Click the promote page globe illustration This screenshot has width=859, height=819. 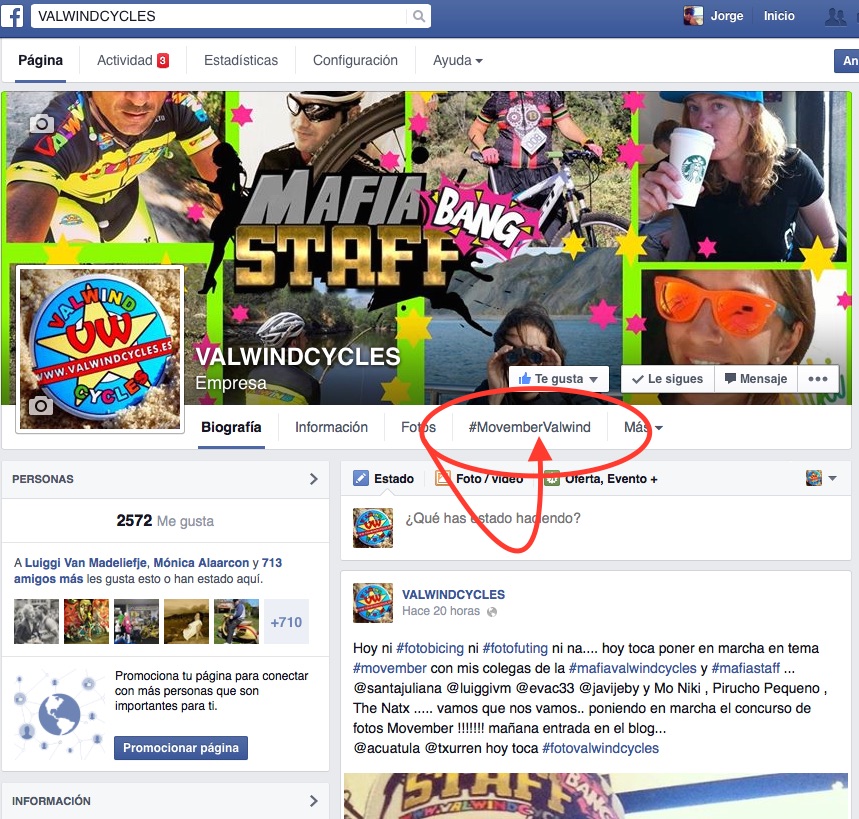coord(59,715)
